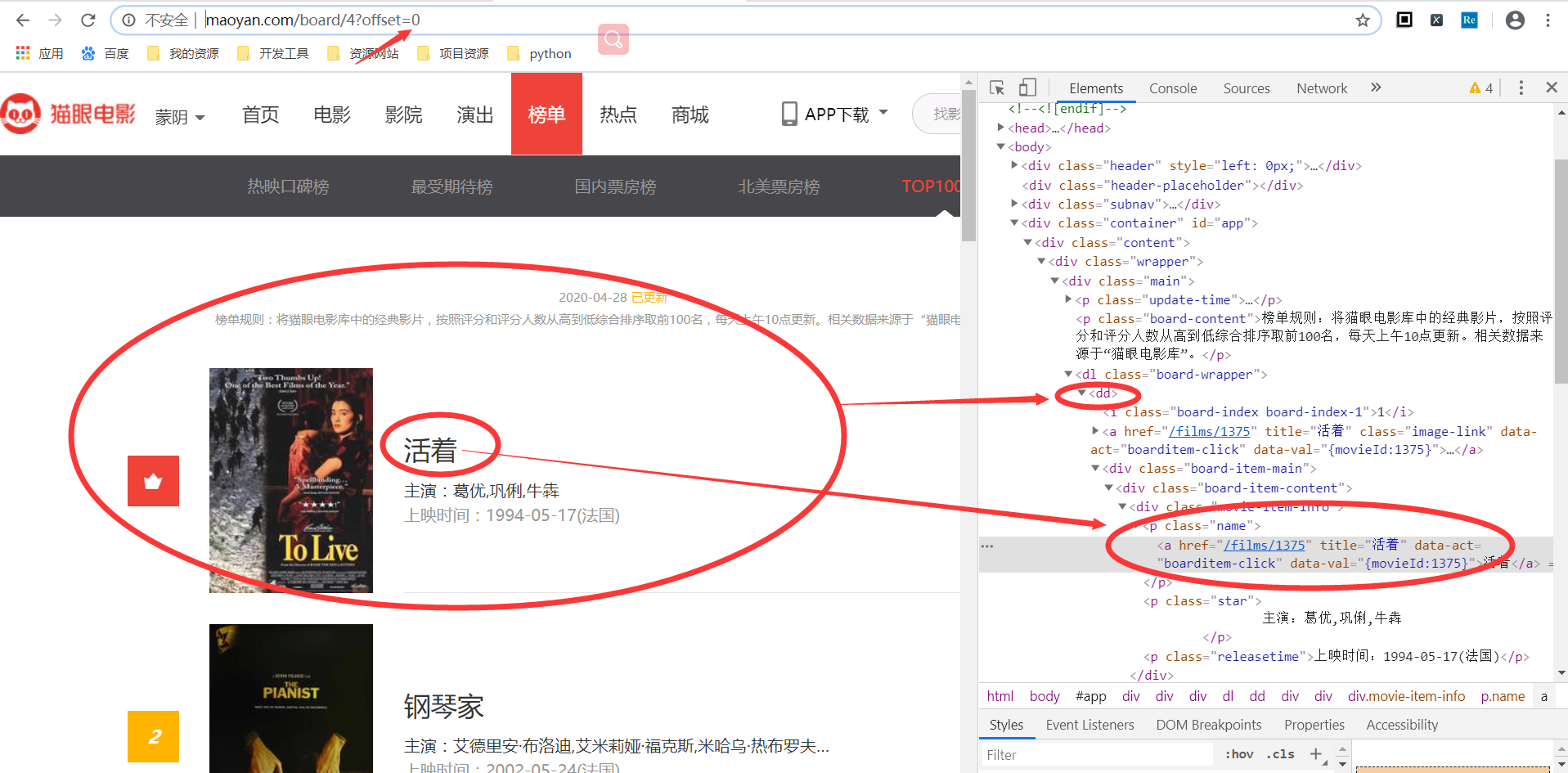Open the row actions ellipsis in Elements panel
1568x773 pixels.
click(987, 546)
